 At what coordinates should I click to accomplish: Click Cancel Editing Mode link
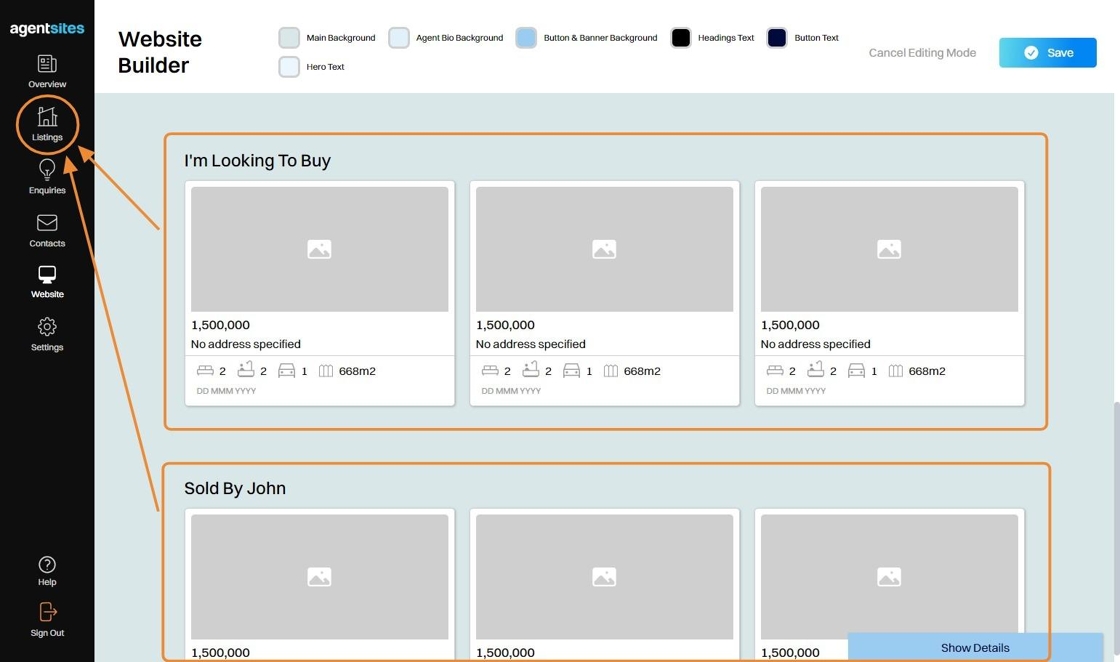[x=922, y=53]
